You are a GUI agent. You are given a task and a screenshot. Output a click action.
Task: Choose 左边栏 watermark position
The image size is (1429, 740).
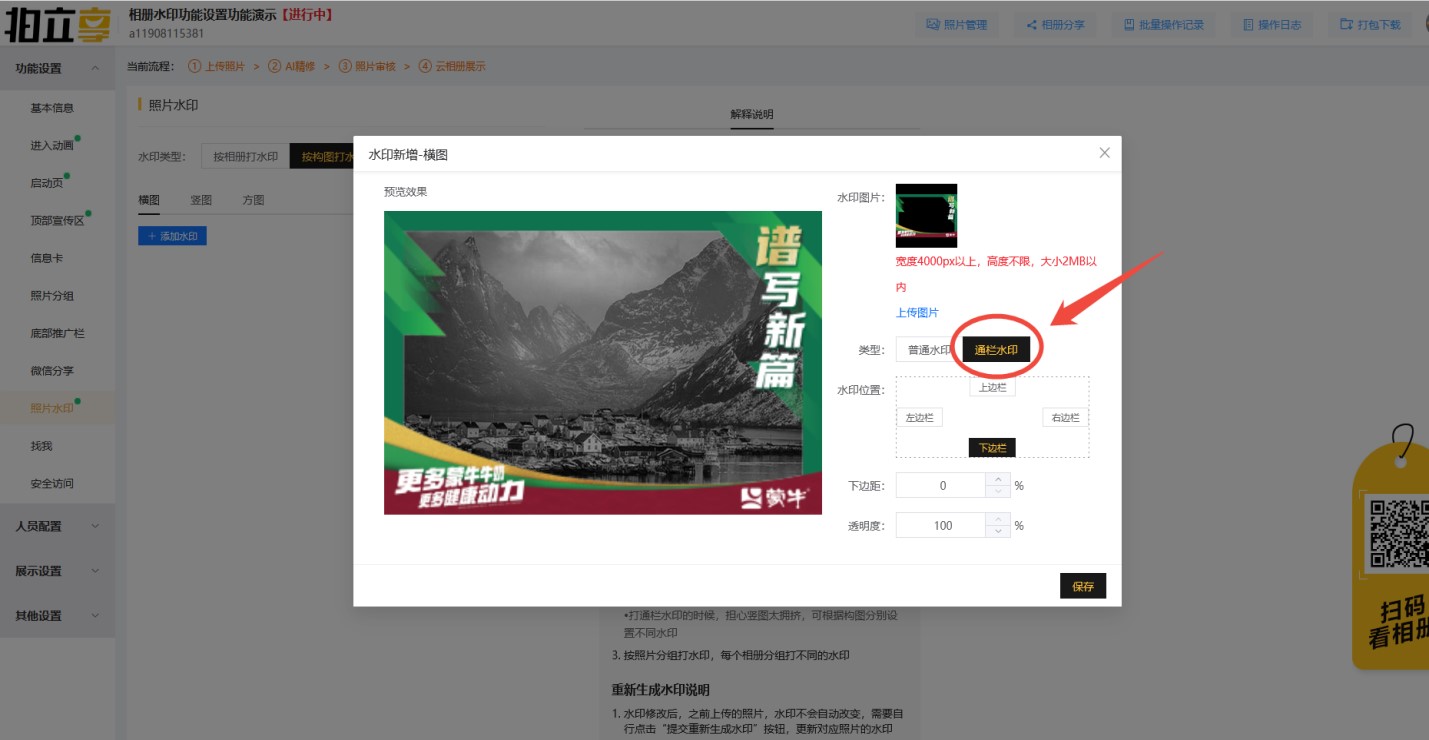(919, 417)
